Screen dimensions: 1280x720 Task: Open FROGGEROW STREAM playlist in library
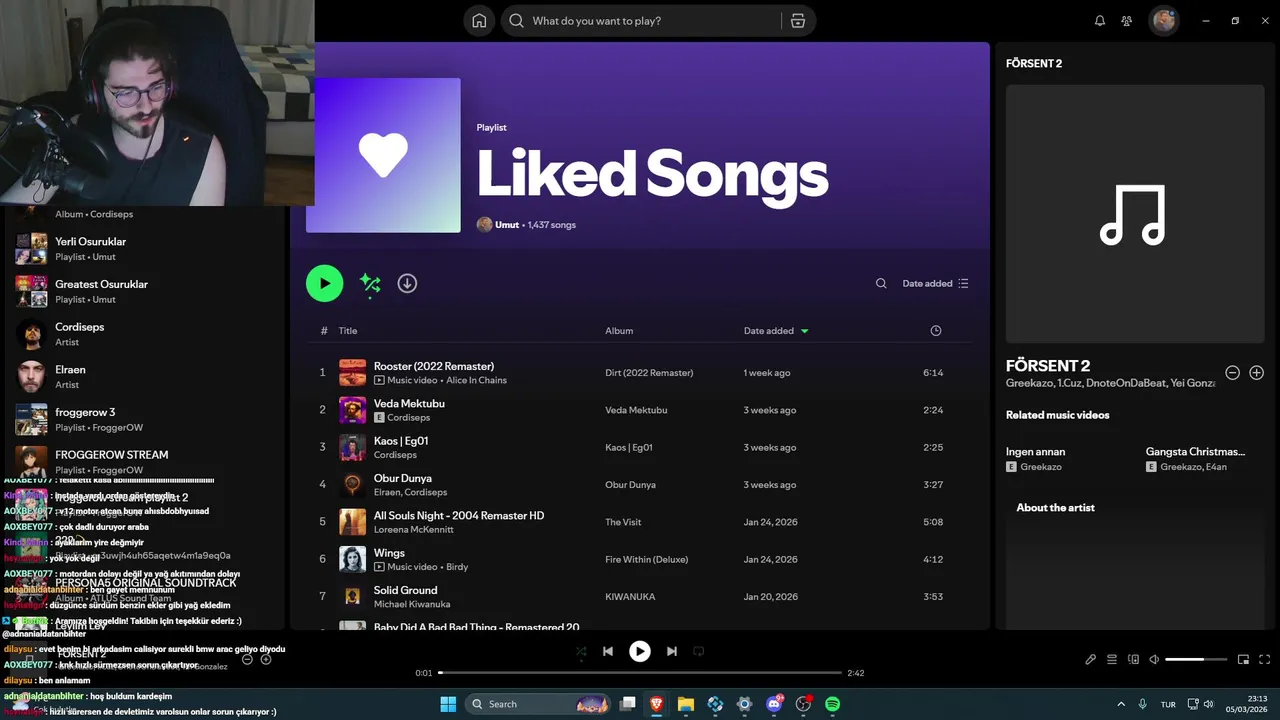point(145,461)
